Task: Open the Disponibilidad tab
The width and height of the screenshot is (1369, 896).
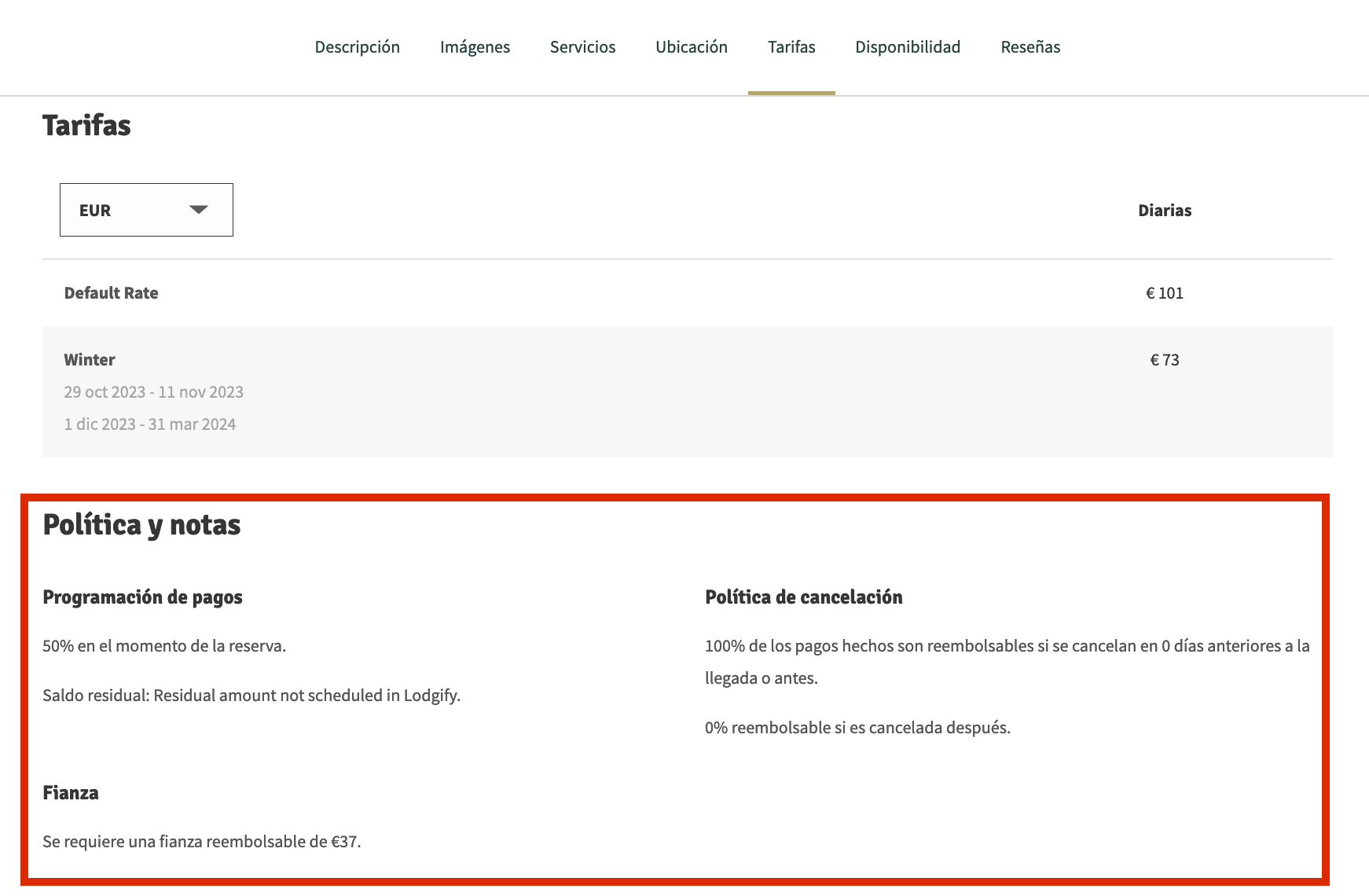Action: pos(907,47)
